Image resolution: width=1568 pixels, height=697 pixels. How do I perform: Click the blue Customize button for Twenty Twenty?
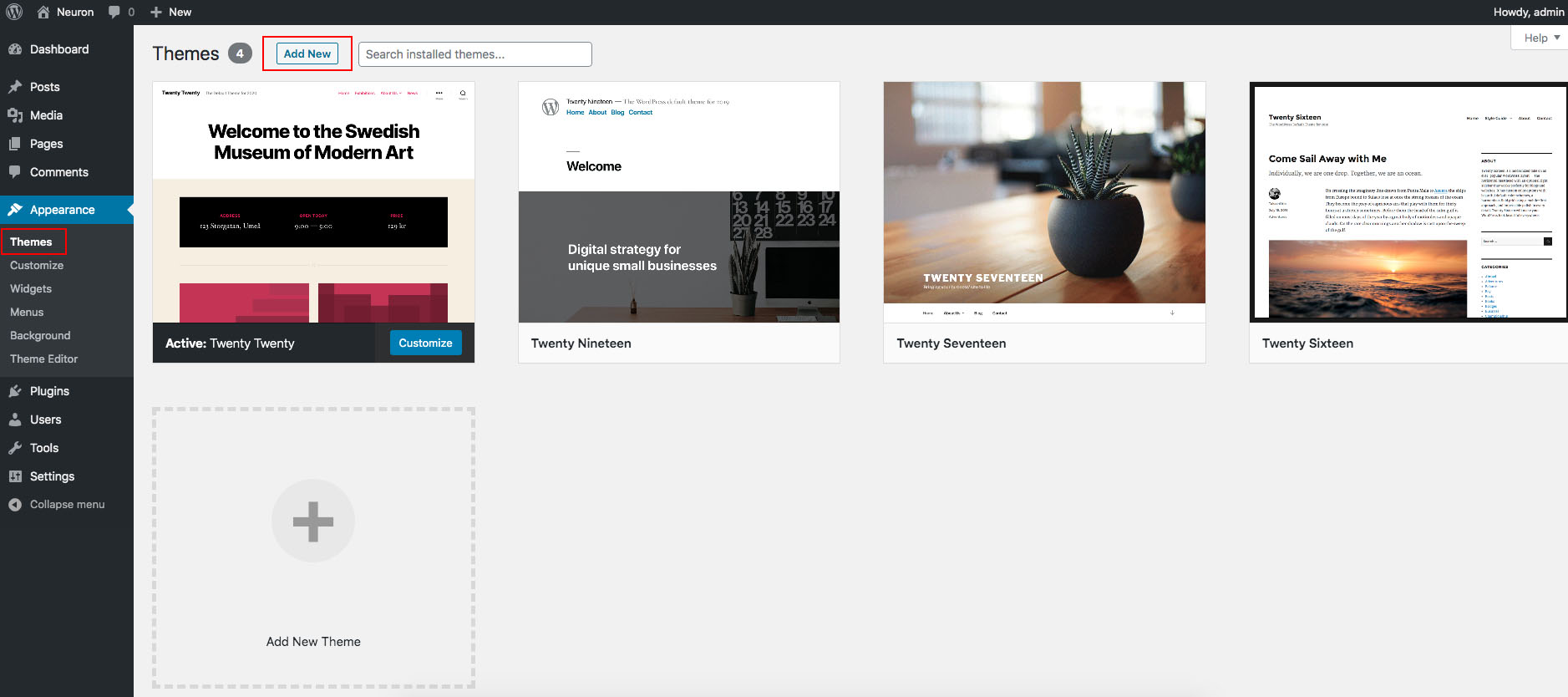coord(425,343)
